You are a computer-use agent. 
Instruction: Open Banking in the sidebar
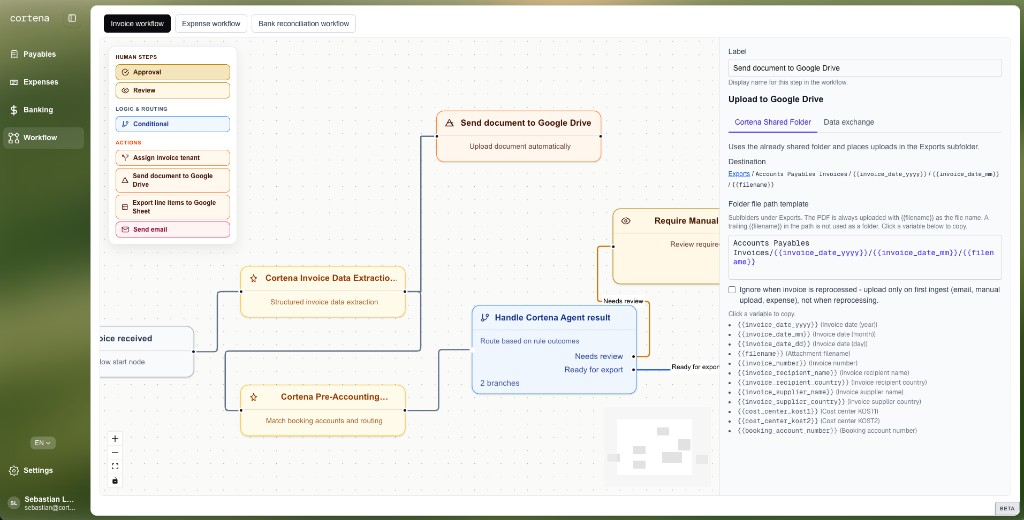43,110
